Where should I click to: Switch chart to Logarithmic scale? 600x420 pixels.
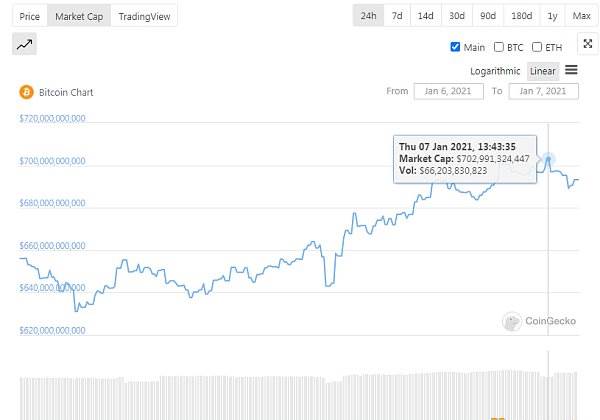(495, 71)
